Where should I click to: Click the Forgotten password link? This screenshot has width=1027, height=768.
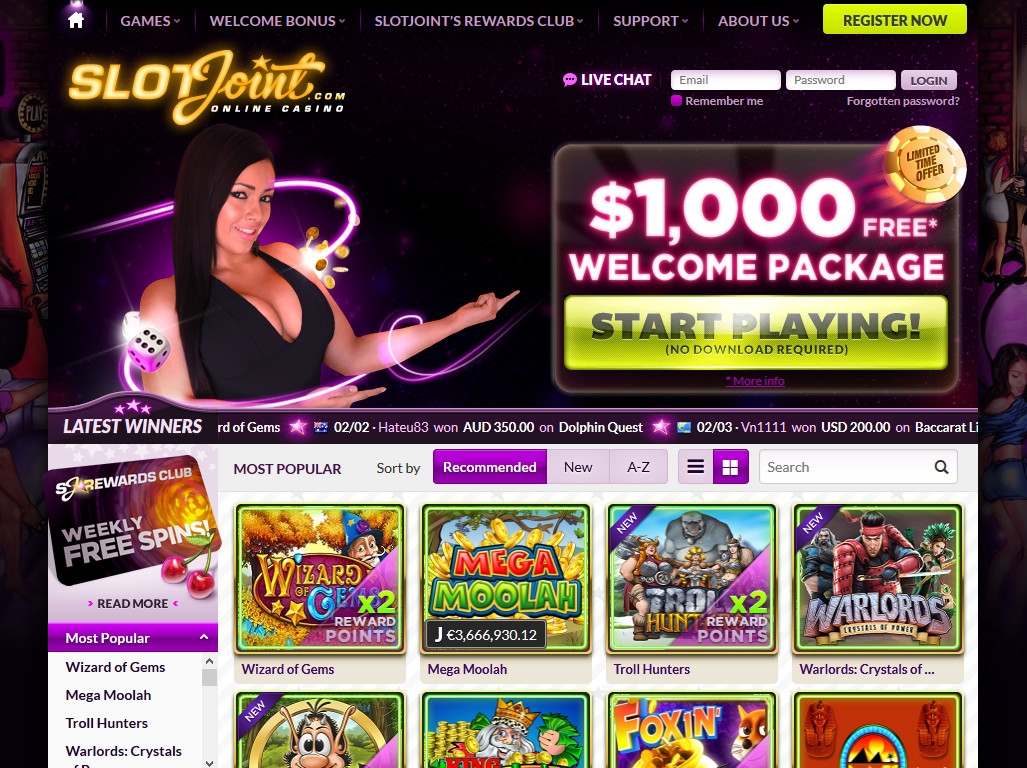coord(903,101)
